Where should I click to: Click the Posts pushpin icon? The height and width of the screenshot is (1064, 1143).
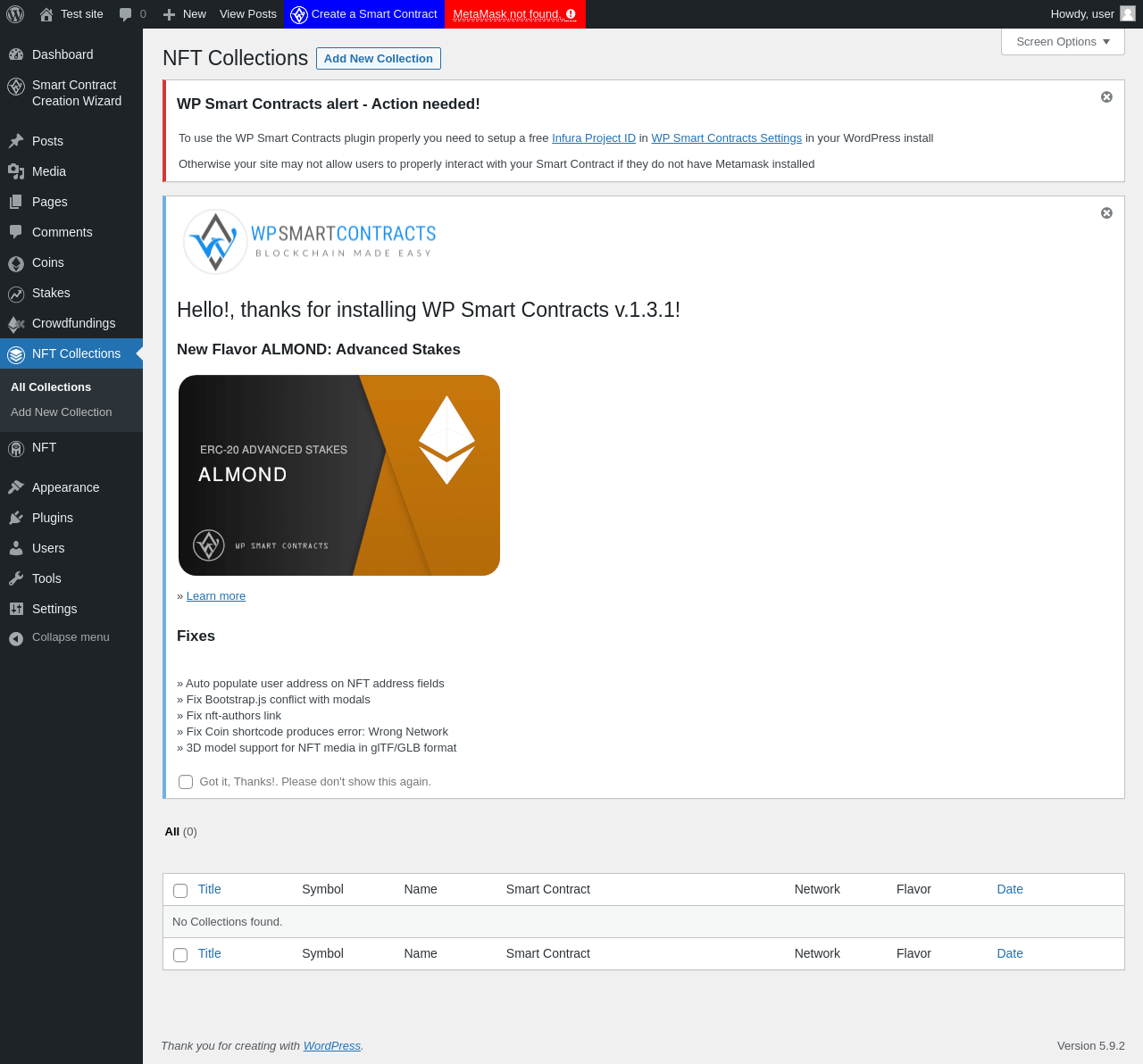16,141
